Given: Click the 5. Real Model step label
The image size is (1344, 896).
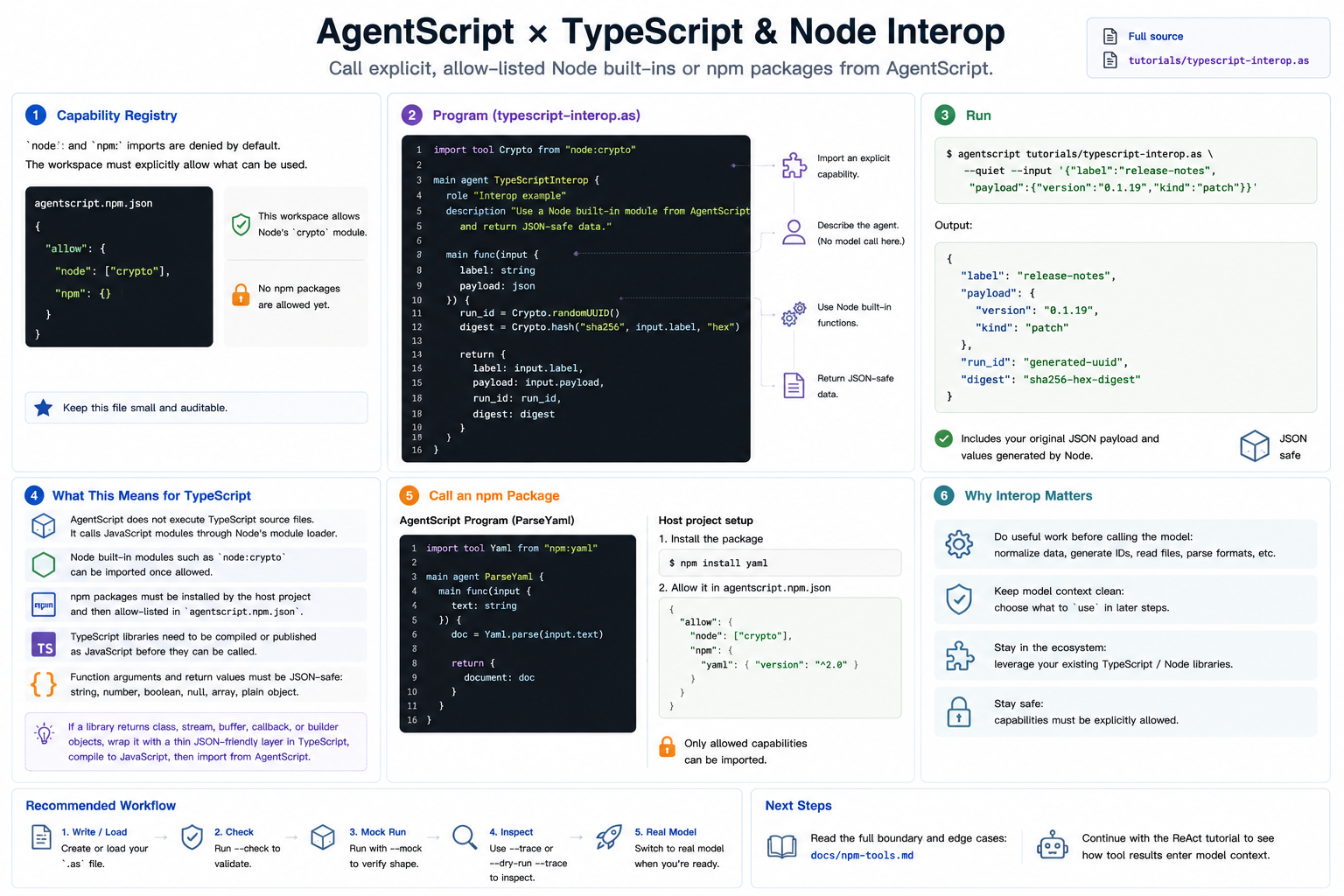Looking at the screenshot, I should tap(665, 832).
